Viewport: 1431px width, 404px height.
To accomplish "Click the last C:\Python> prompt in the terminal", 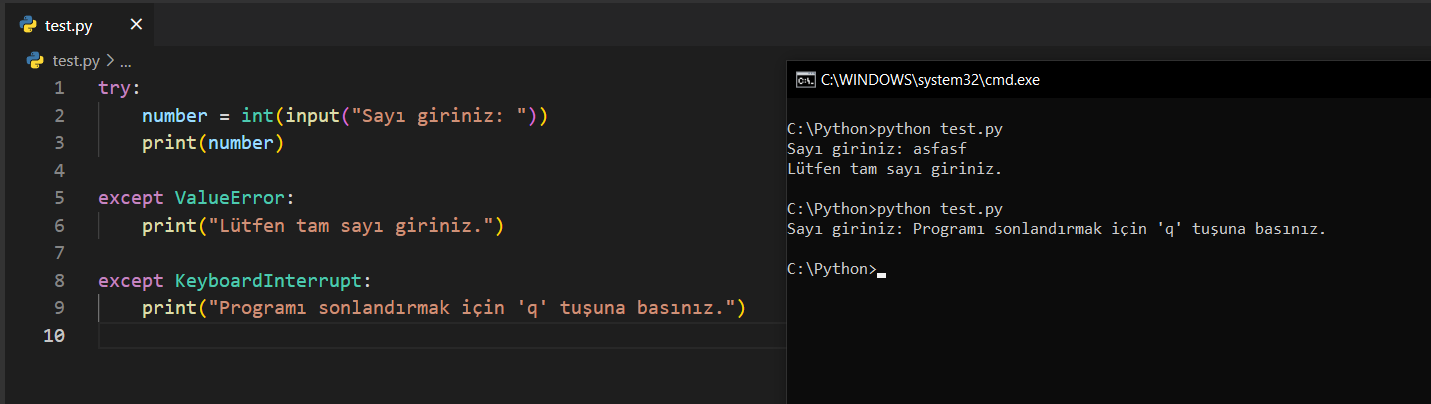I will pyautogui.click(x=831, y=269).
